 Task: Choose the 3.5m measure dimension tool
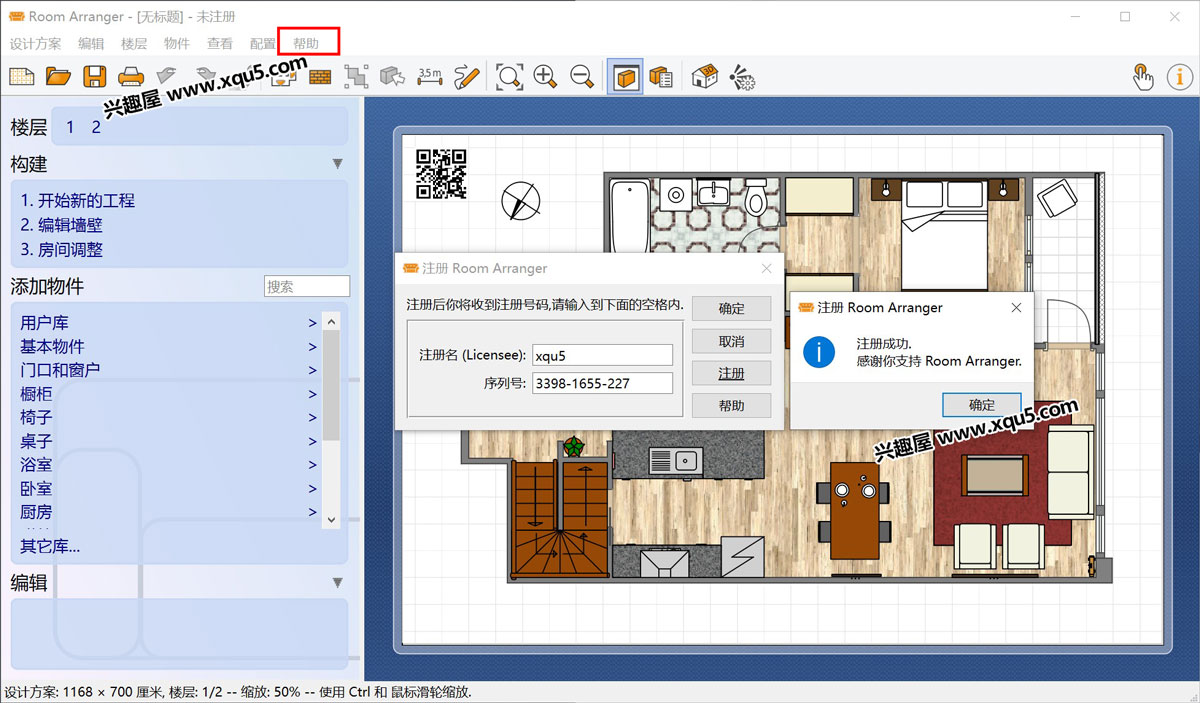[430, 76]
